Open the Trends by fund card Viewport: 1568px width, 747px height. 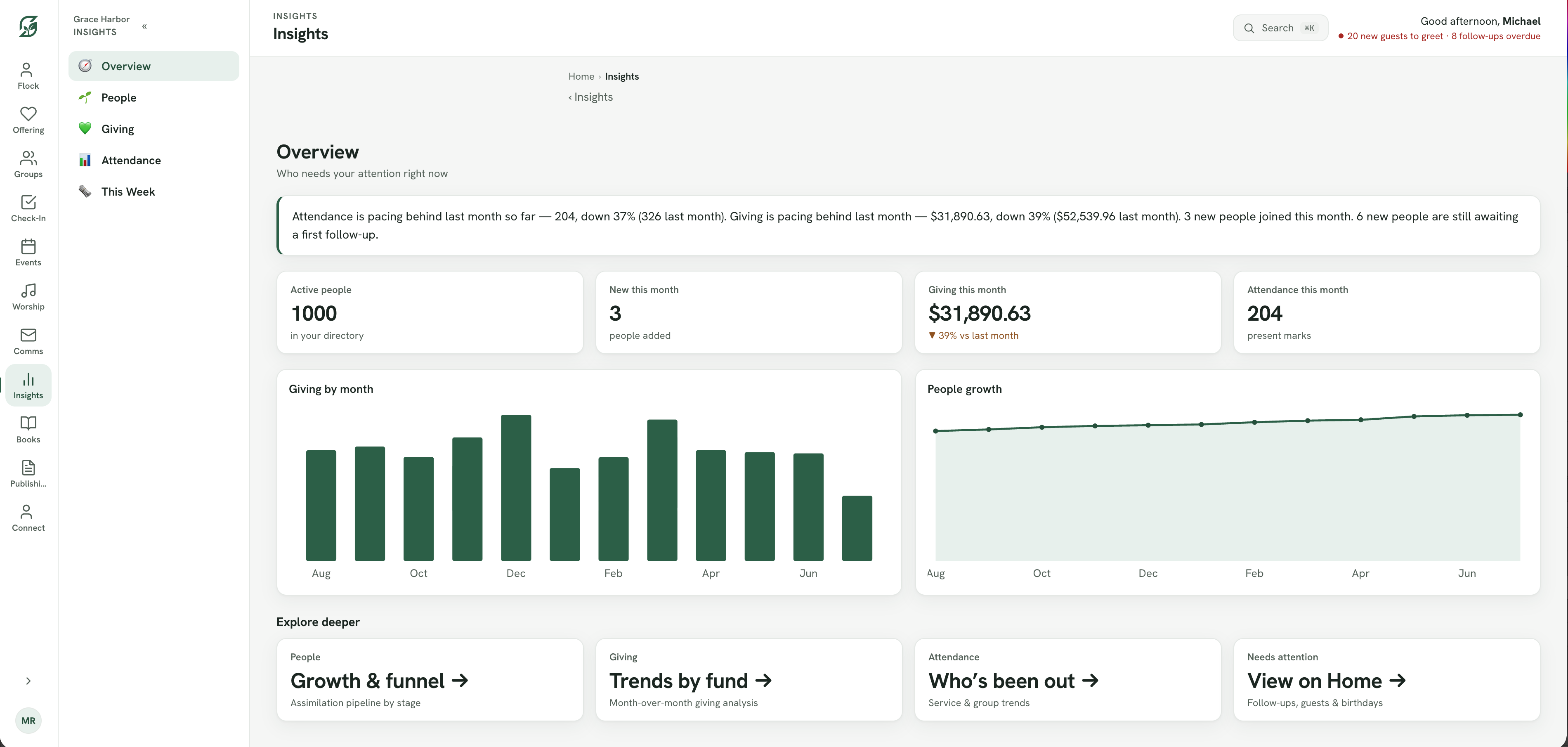point(749,679)
